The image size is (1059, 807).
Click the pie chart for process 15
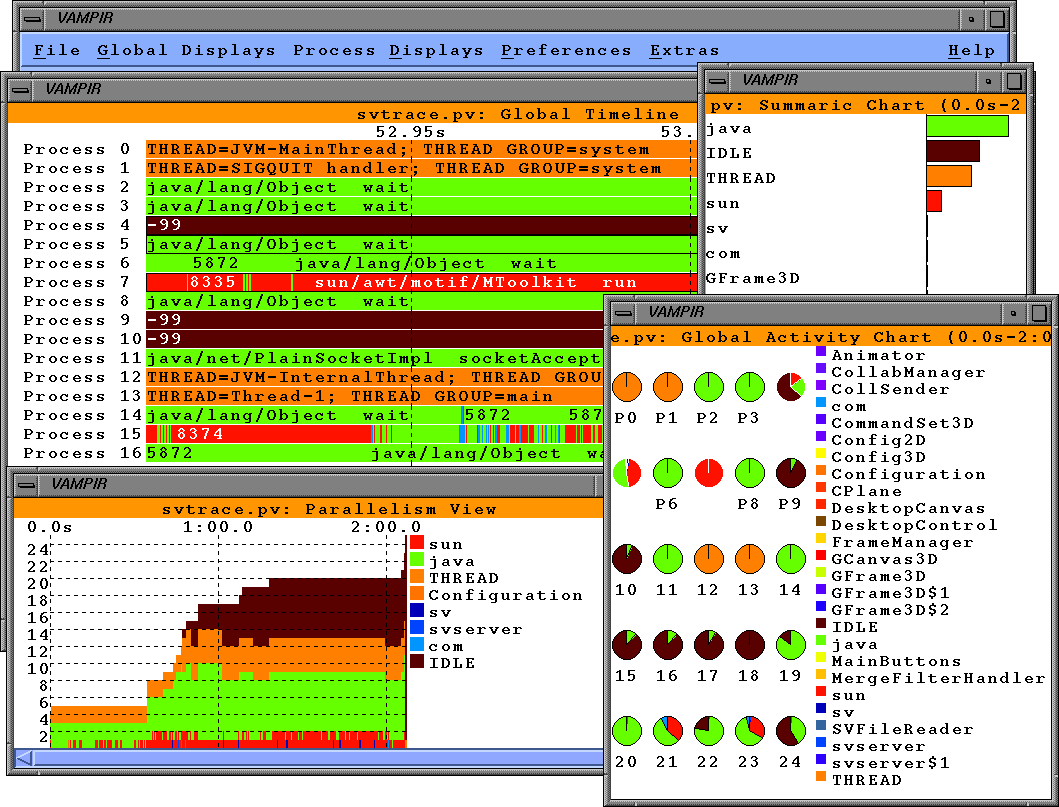point(627,645)
